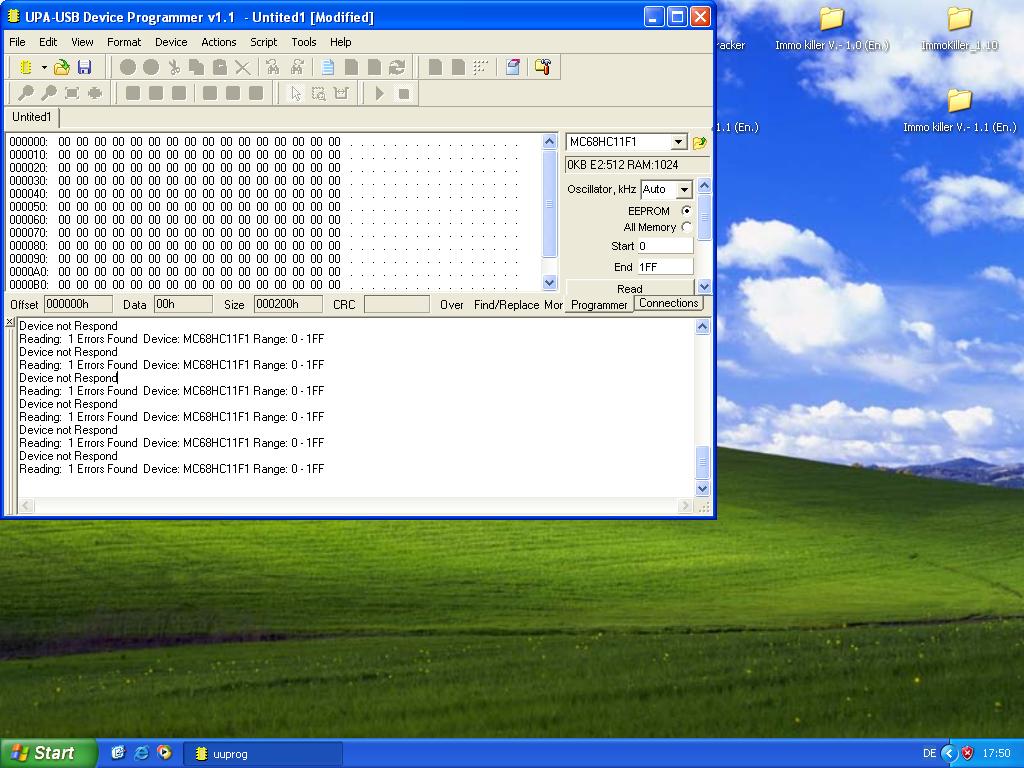Open the Oscillator kHz Auto dropdown
The image size is (1024, 768).
point(684,190)
